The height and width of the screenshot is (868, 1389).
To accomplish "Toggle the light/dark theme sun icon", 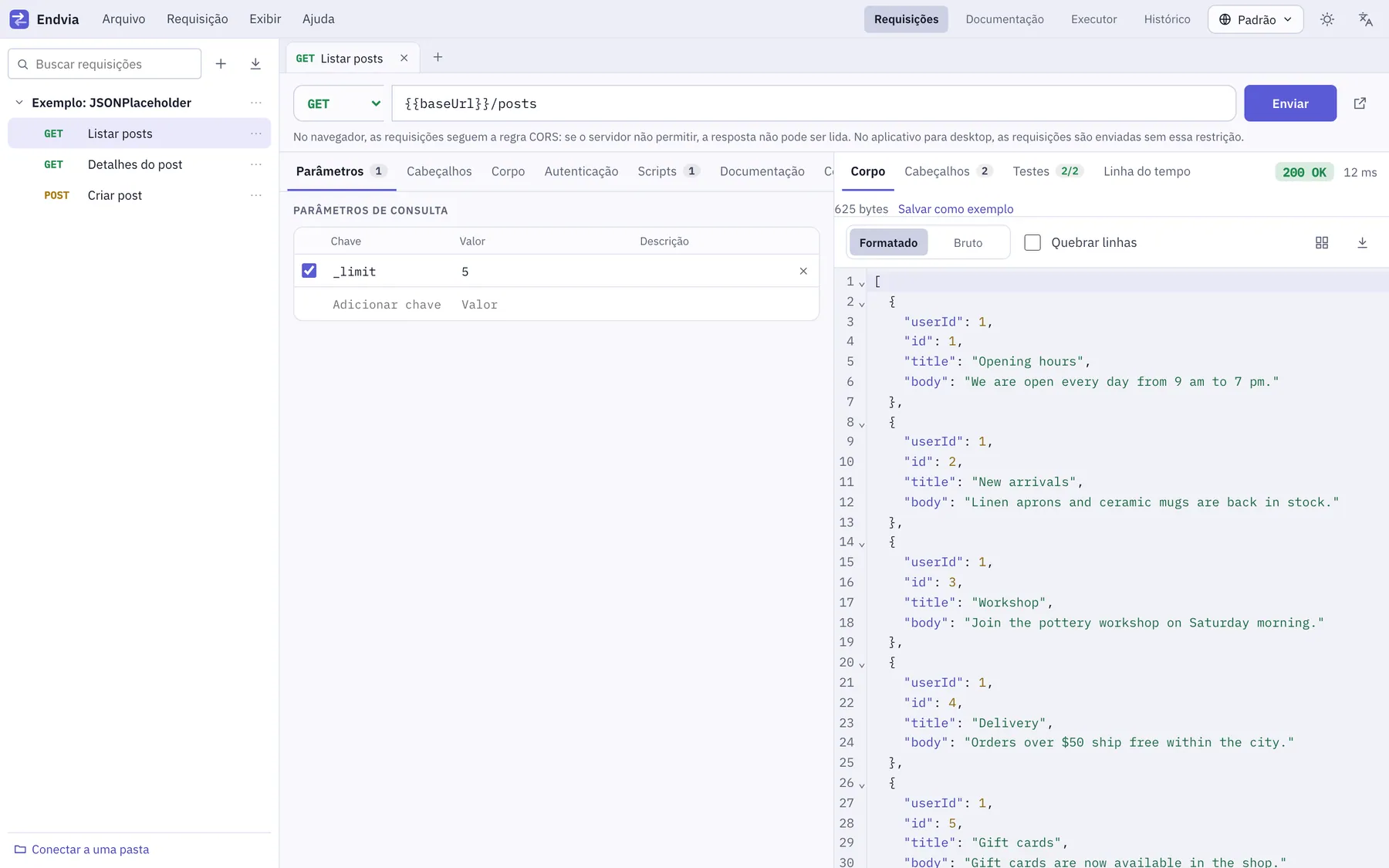I will pos(1327,19).
